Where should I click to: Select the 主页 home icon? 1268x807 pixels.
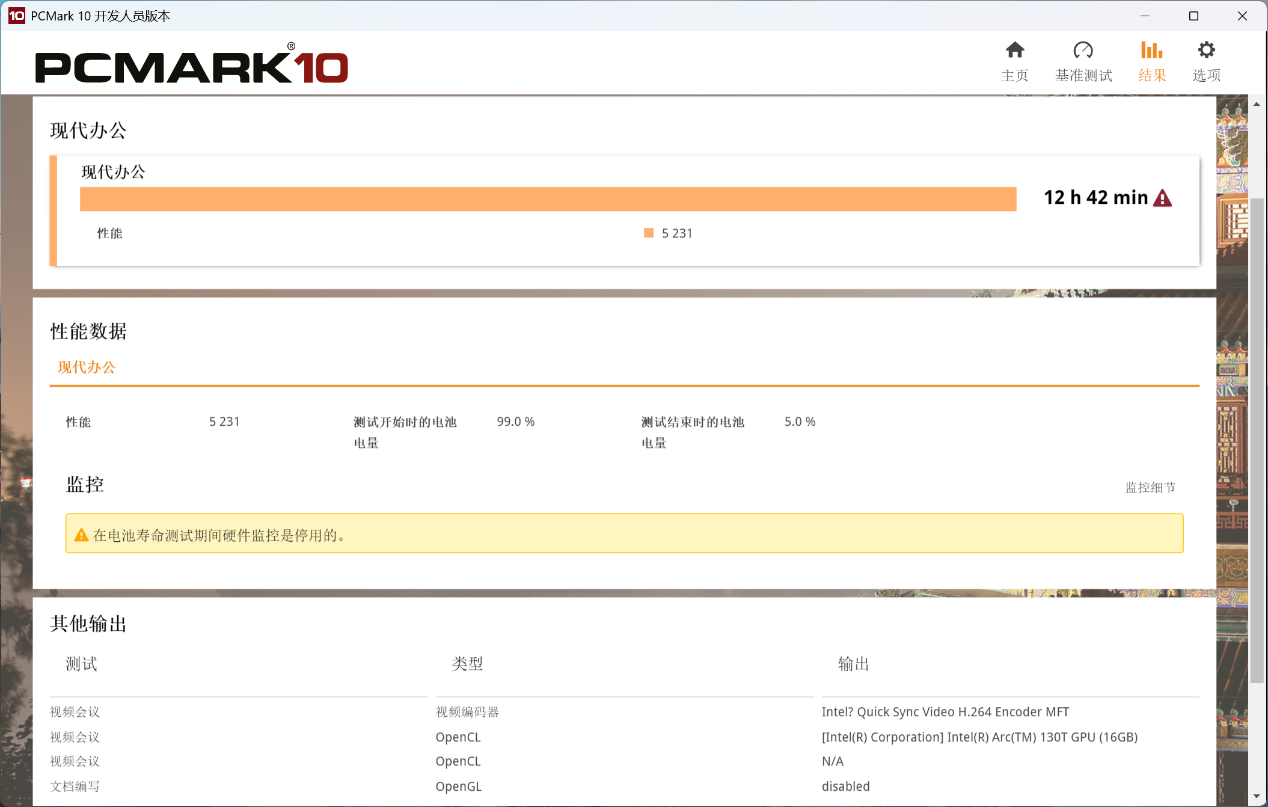1015,48
